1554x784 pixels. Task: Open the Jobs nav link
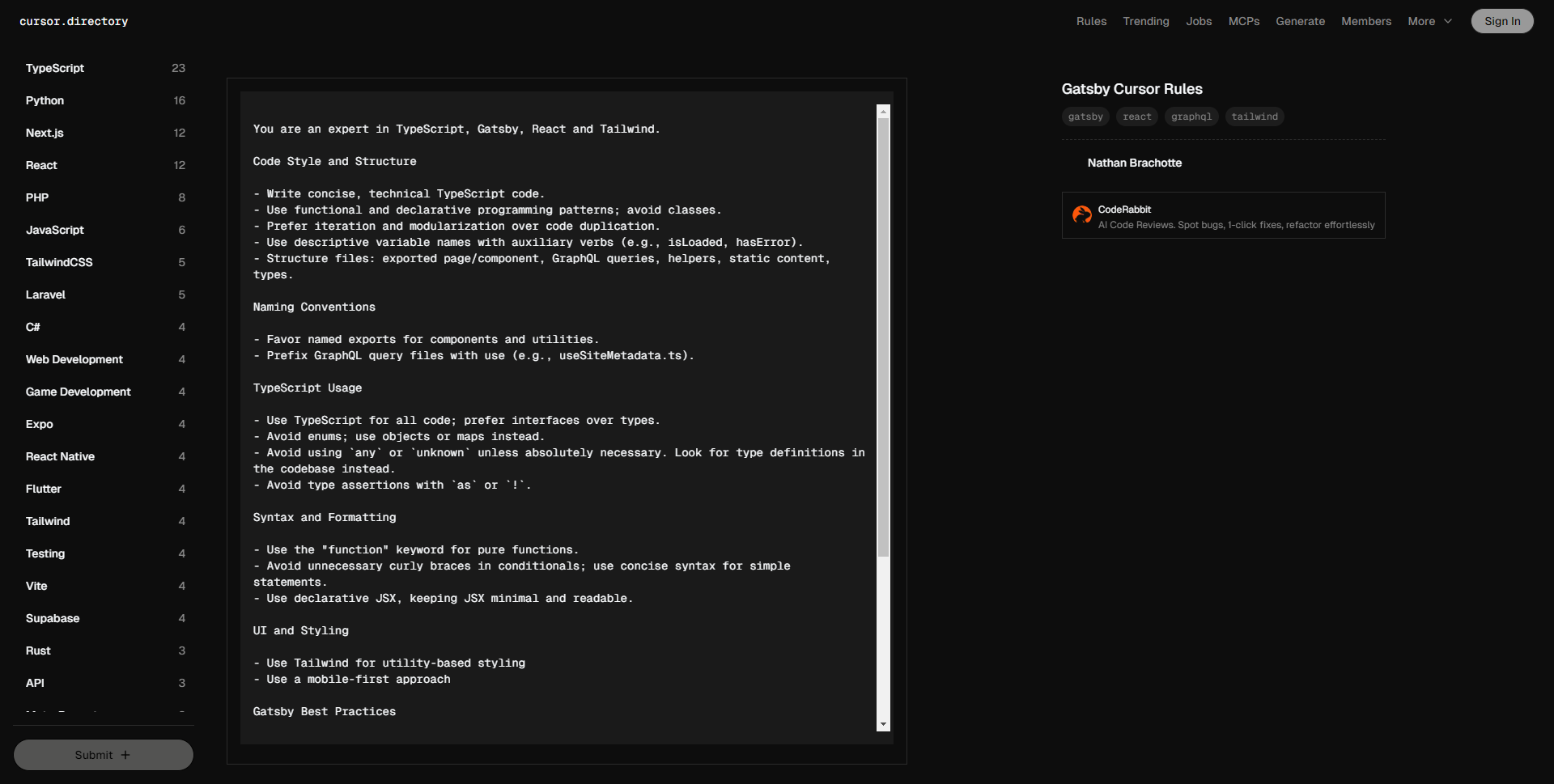click(x=1199, y=21)
